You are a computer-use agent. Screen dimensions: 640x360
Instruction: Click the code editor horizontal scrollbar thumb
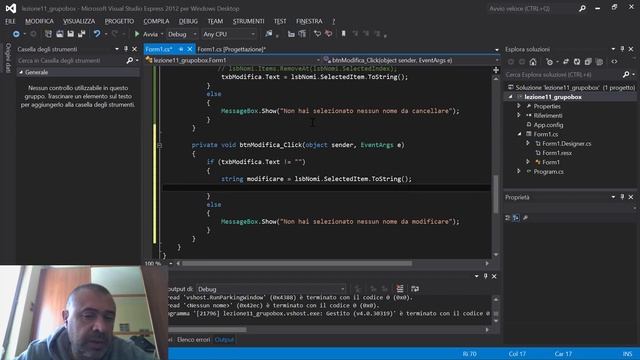pyautogui.click(x=297, y=264)
